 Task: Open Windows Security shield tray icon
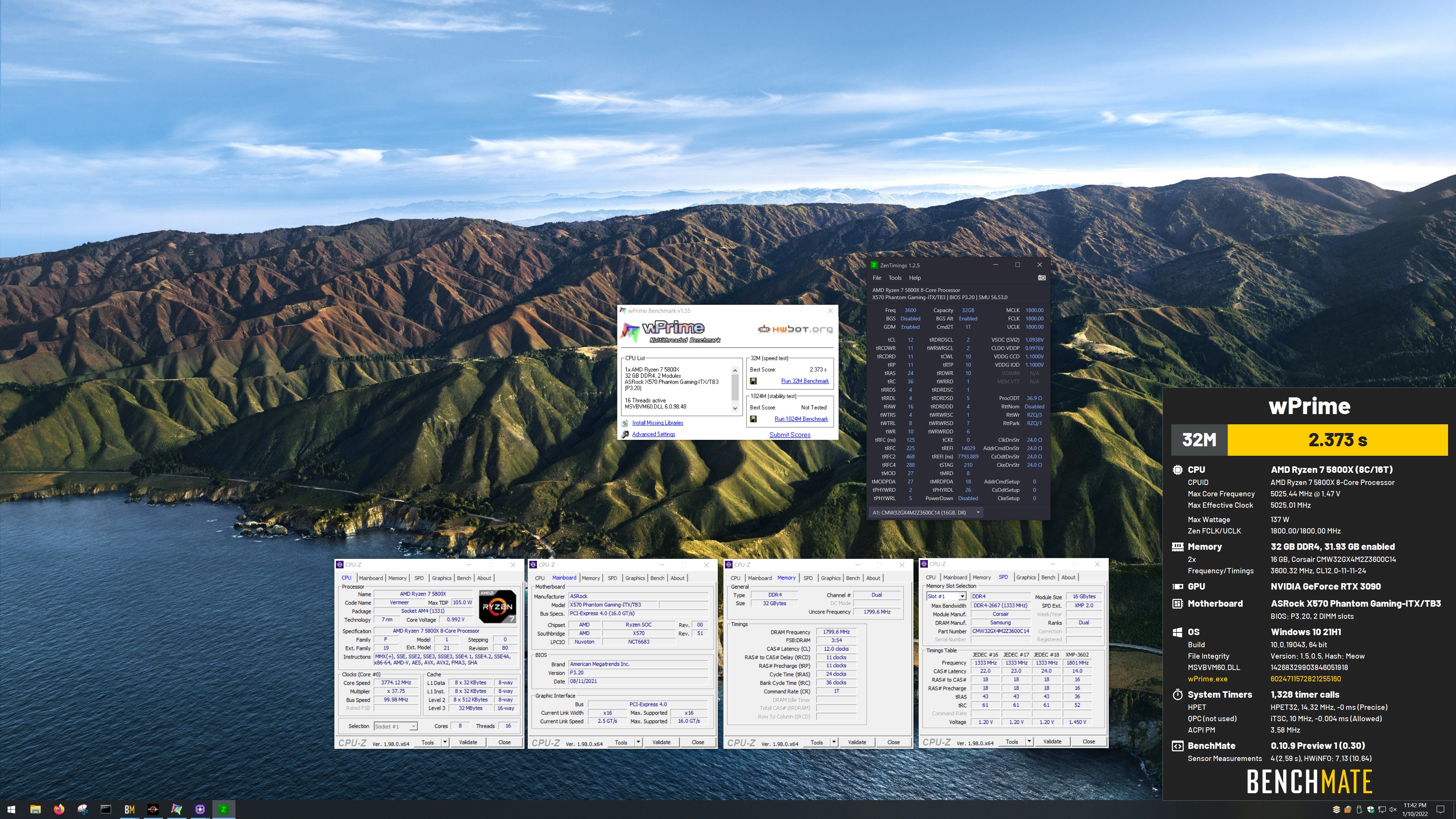coord(1371,810)
